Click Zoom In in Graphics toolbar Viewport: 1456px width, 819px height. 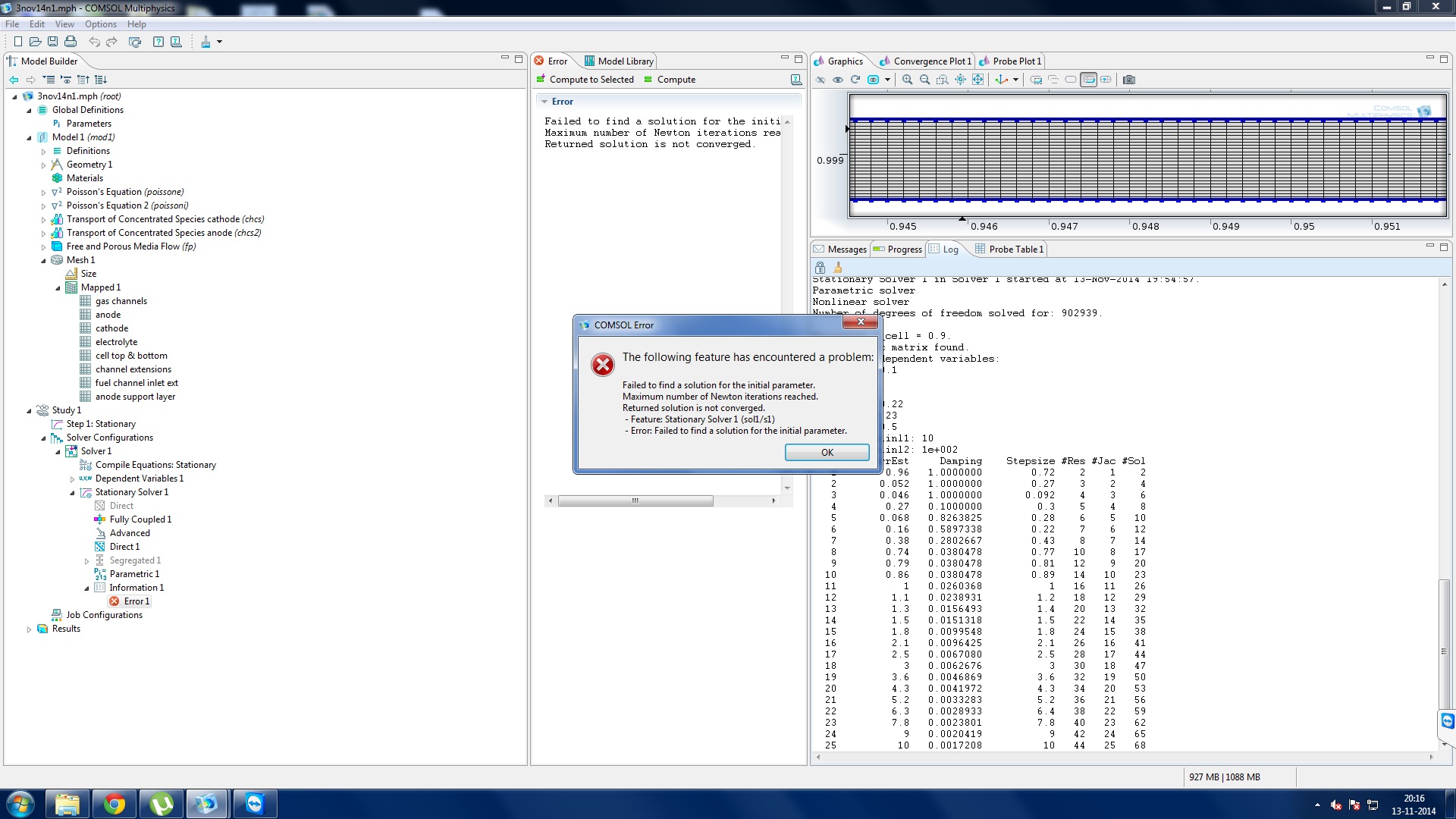coord(907,80)
